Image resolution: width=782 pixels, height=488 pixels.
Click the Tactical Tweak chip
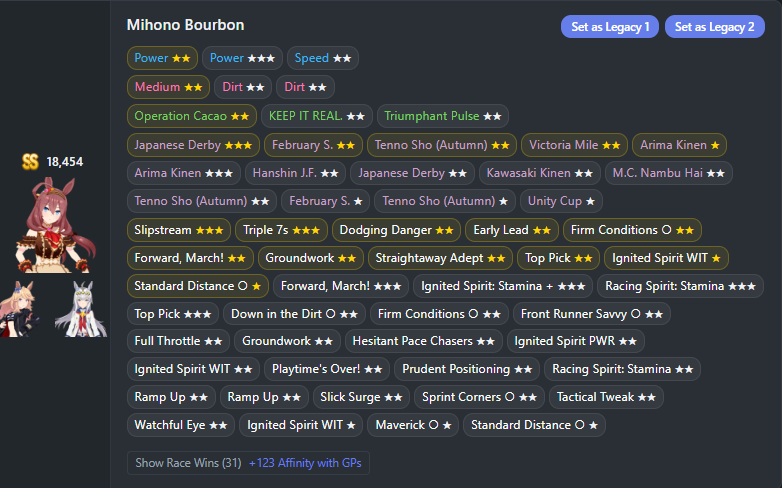click(606, 396)
